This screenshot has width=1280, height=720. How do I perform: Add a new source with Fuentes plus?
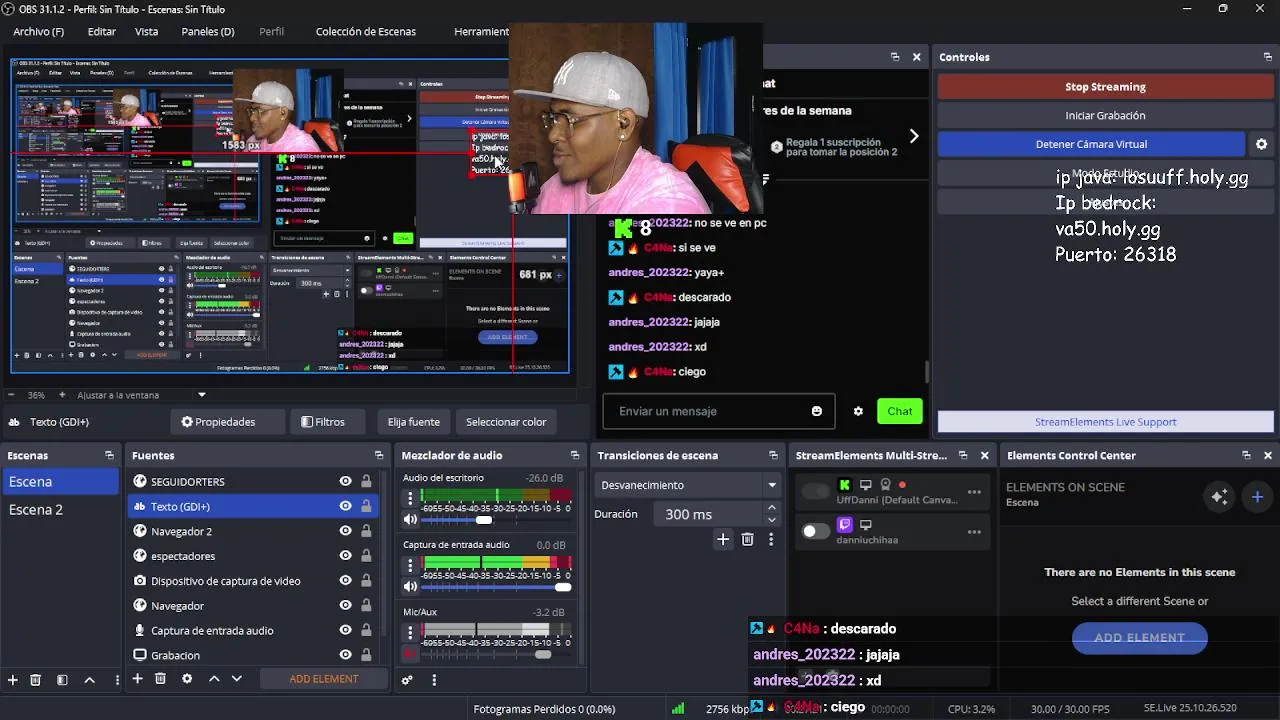pos(138,679)
